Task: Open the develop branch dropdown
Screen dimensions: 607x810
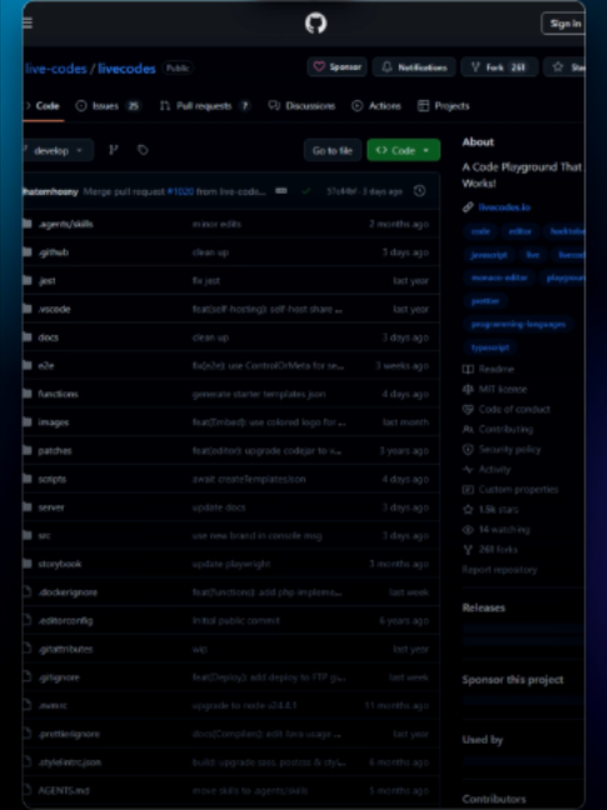Action: tap(58, 150)
